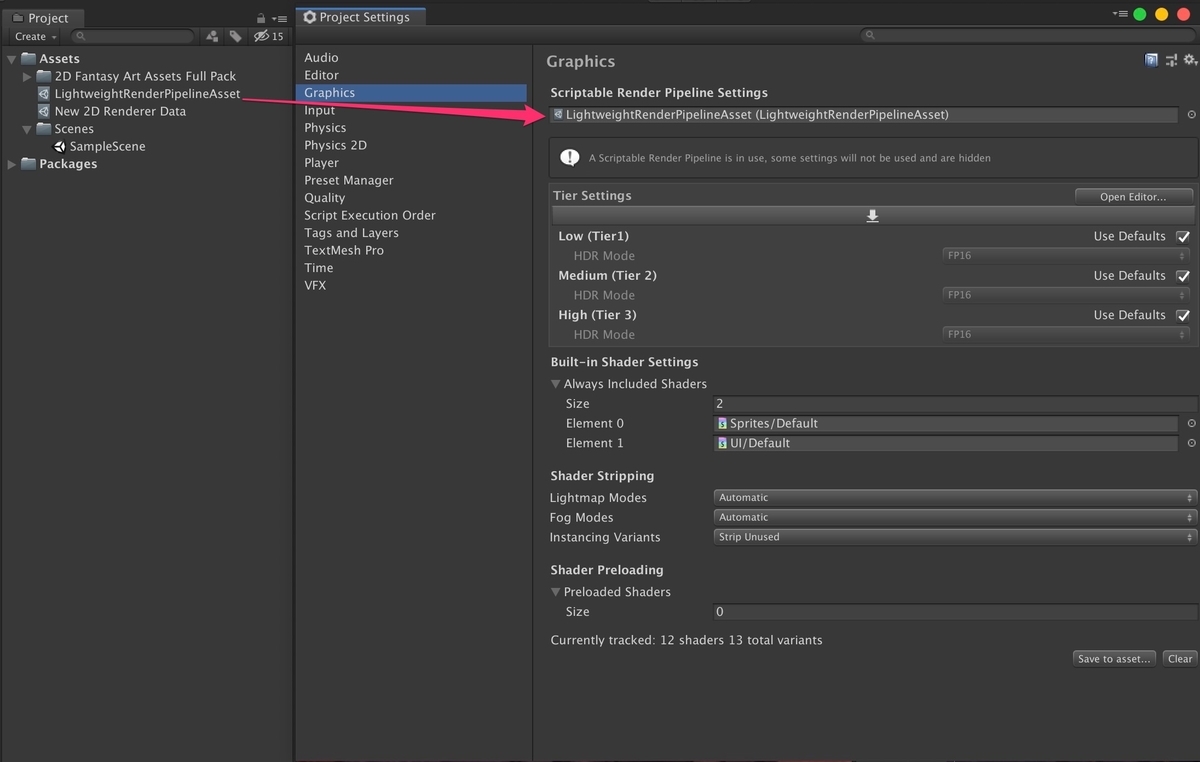Open the Fog Modes dropdown
Image resolution: width=1200 pixels, height=762 pixels.
pyautogui.click(x=955, y=517)
